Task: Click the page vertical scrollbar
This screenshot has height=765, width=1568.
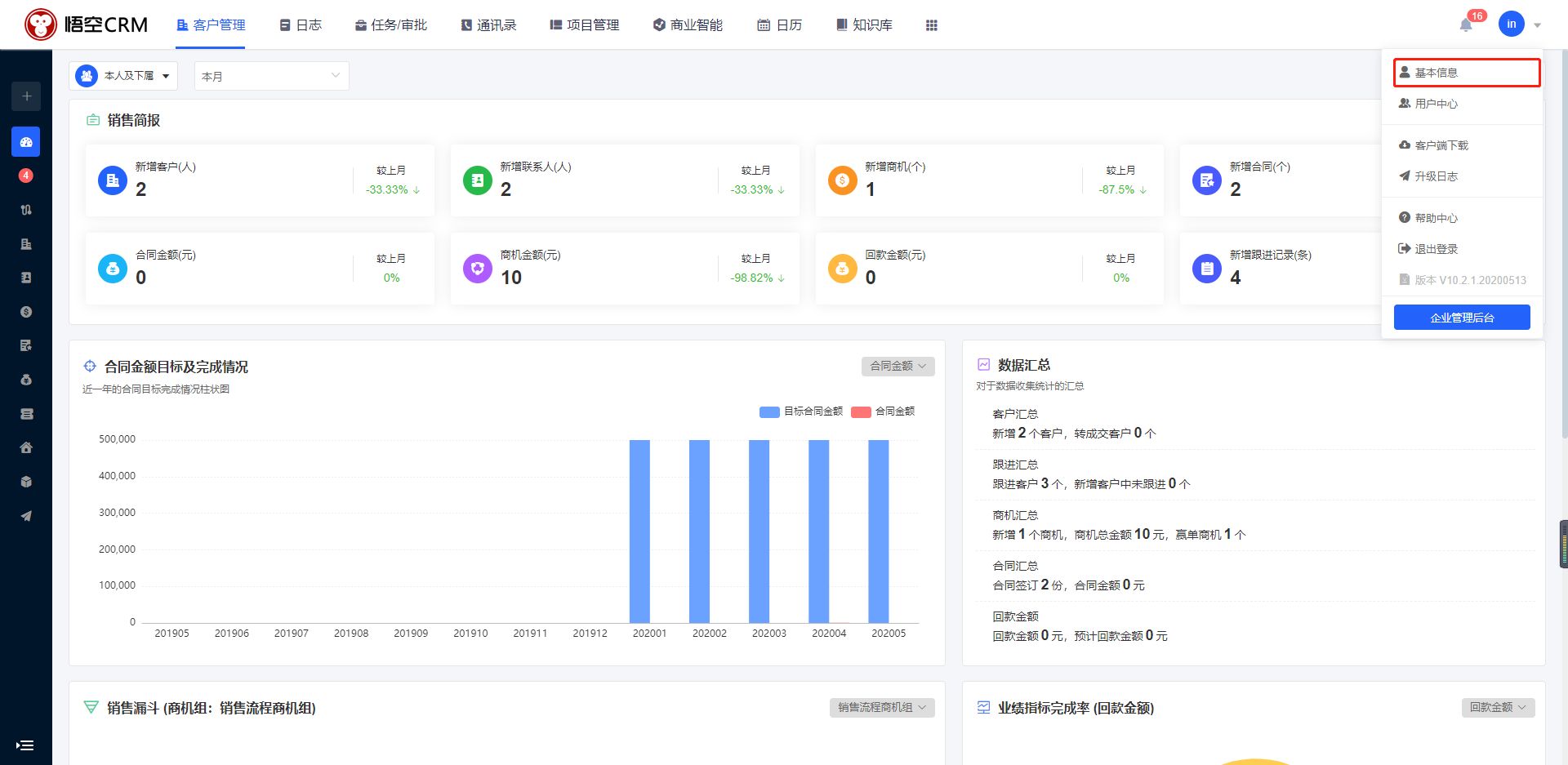Action: (x=1563, y=245)
